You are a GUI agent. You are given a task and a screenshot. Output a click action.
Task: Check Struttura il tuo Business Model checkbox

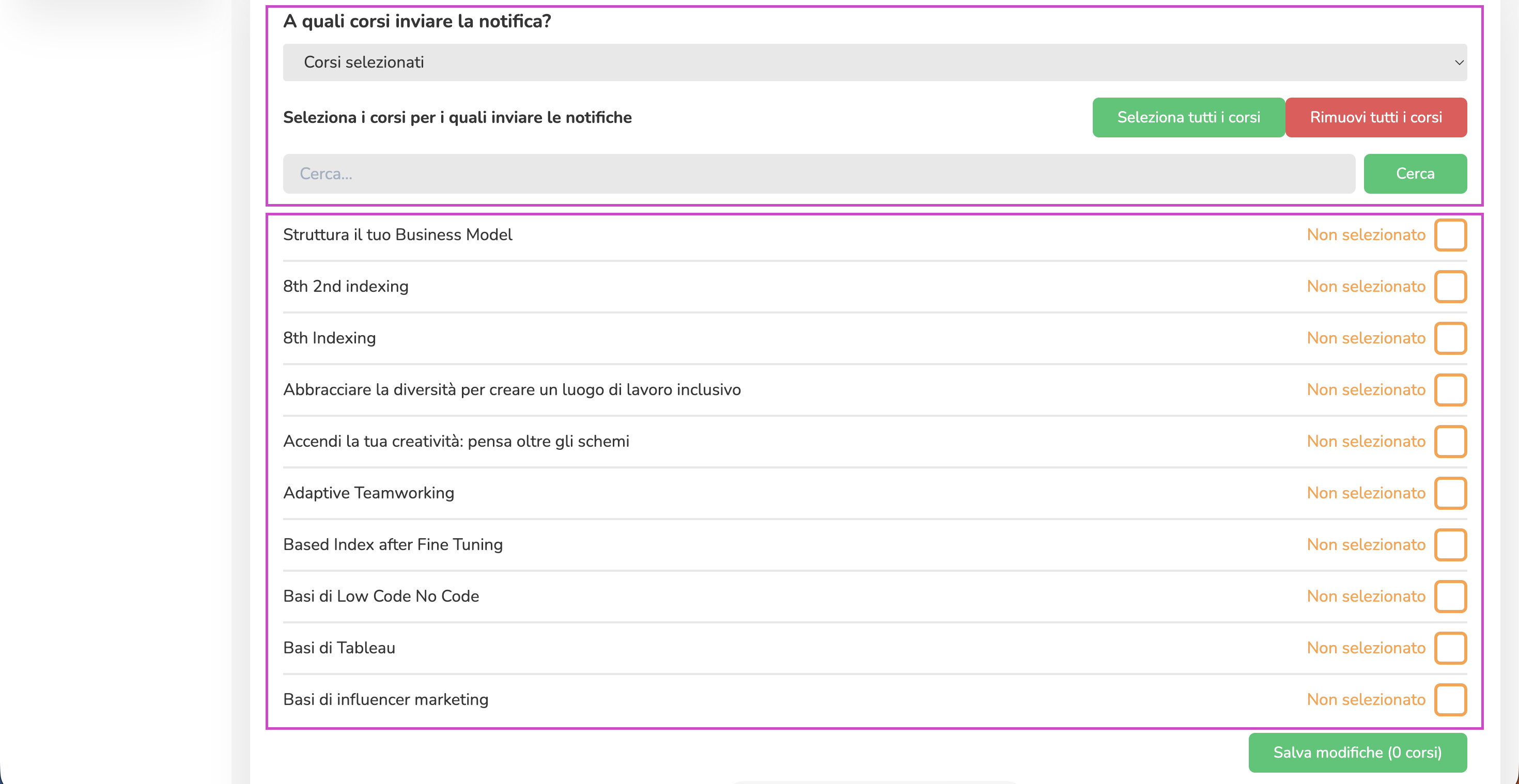click(1450, 235)
